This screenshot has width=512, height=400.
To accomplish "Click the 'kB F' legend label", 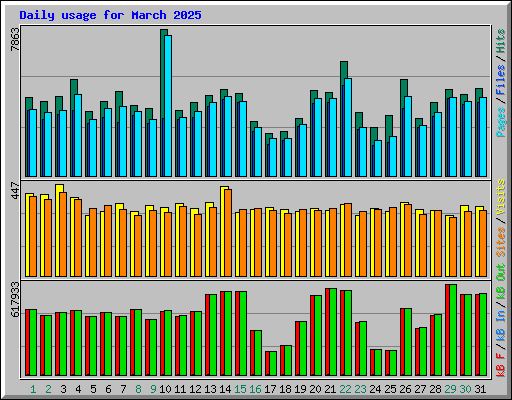I will 501,365.
